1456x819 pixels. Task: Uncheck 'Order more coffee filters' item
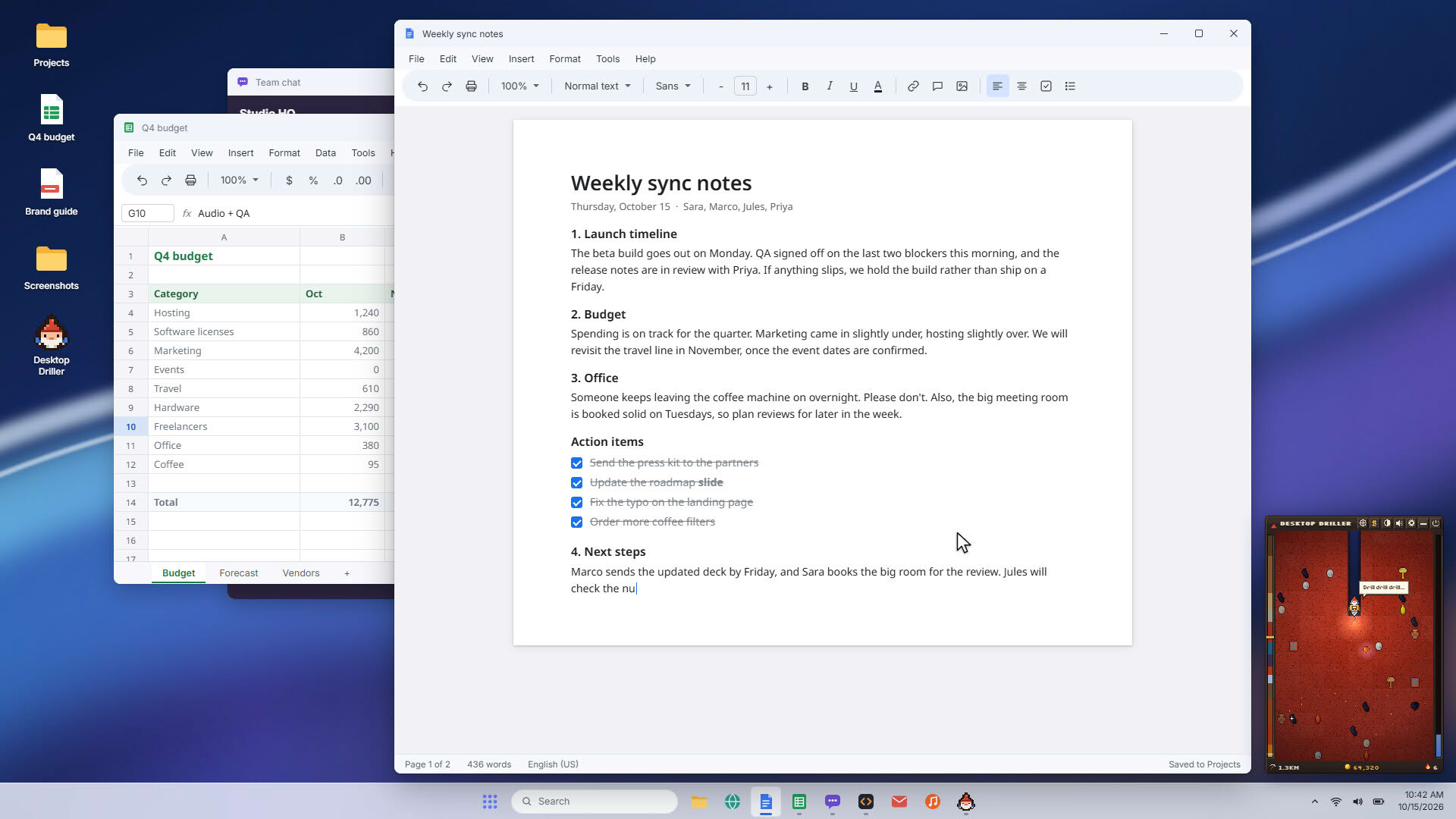coord(576,522)
